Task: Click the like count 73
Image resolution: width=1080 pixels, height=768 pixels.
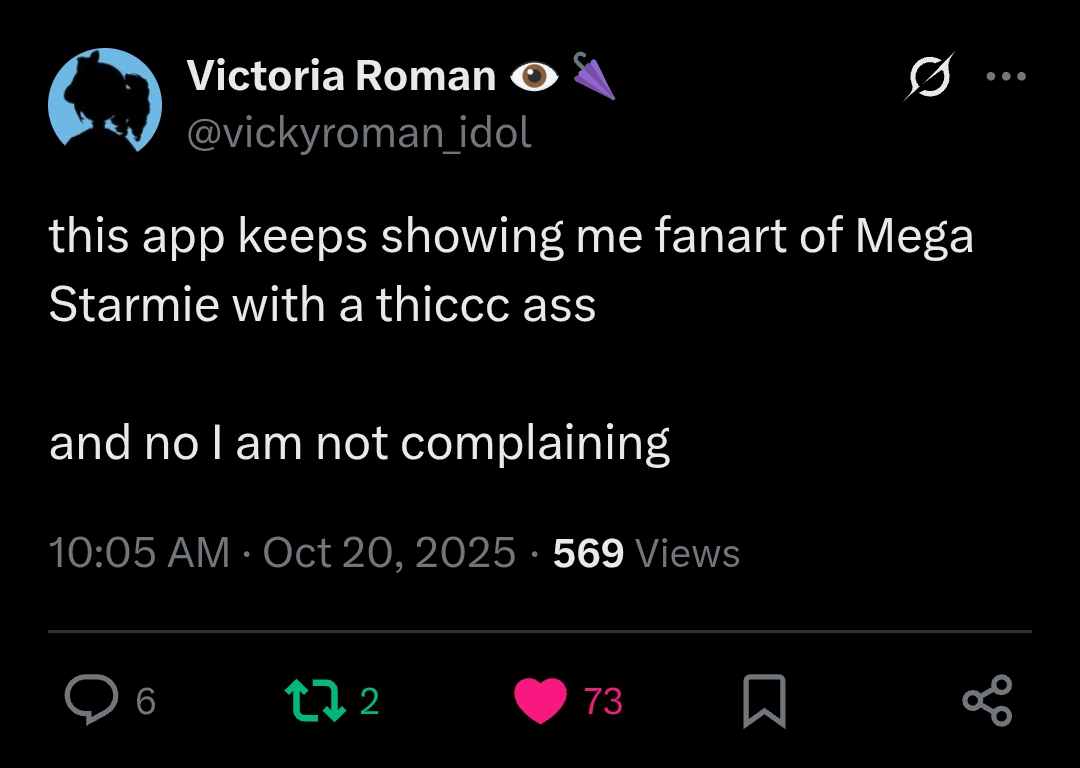Action: [603, 701]
